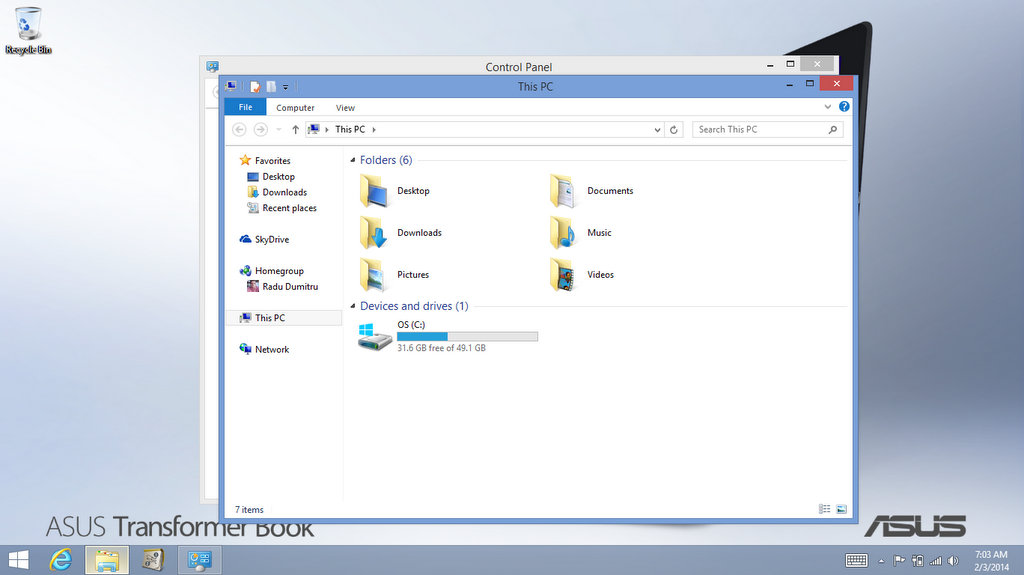Click the Search This PC field
The height and width of the screenshot is (575, 1024).
[x=760, y=130]
